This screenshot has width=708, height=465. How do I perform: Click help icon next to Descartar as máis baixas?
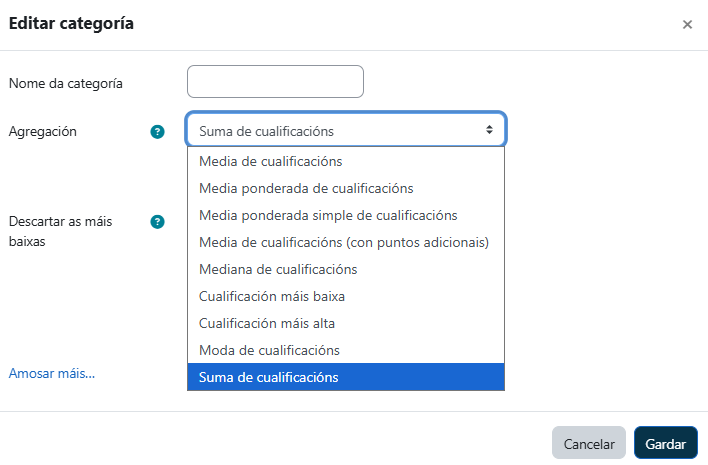(157, 222)
